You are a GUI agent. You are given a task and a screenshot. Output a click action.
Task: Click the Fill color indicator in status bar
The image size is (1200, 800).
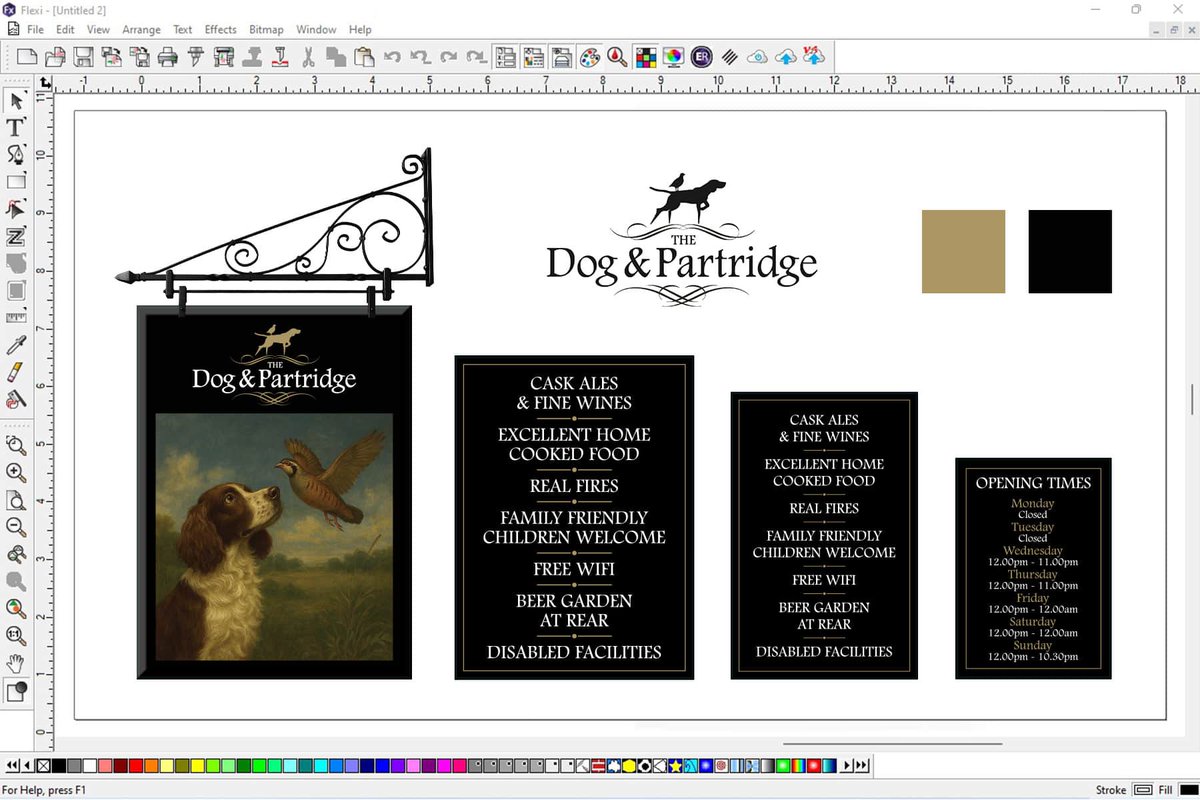1189,790
